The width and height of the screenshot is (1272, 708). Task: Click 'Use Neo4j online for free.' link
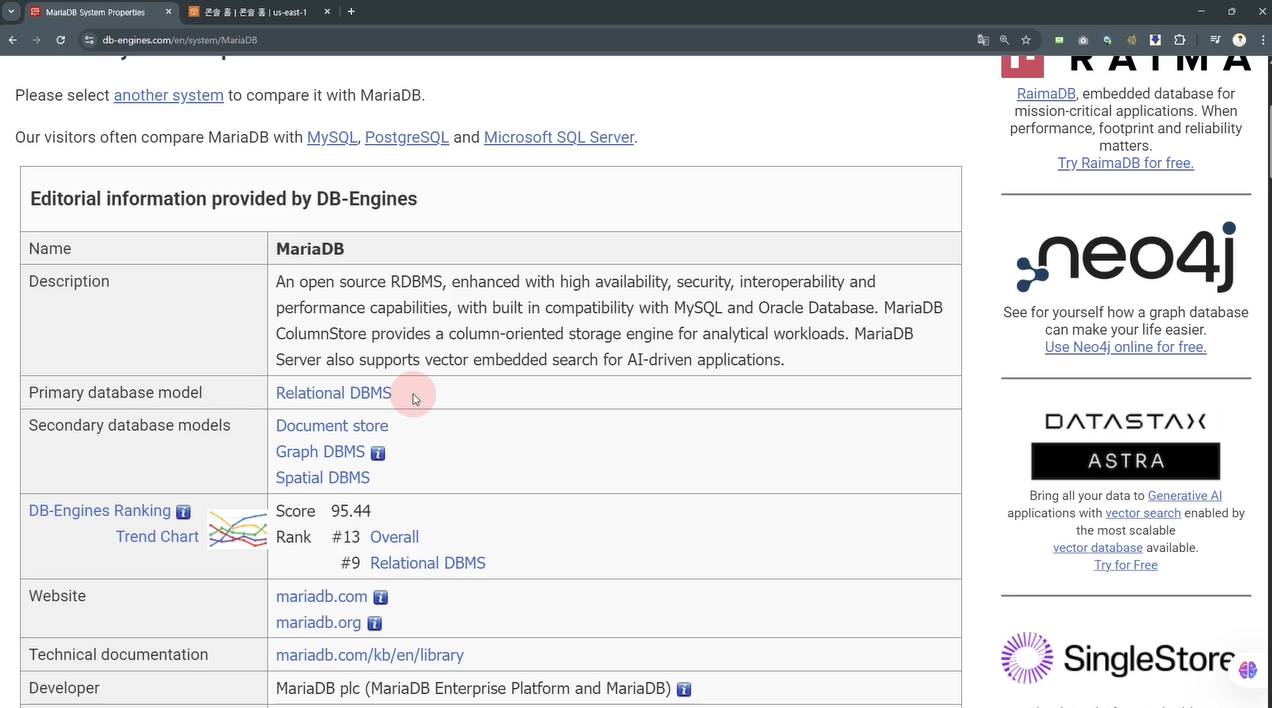click(x=1126, y=347)
